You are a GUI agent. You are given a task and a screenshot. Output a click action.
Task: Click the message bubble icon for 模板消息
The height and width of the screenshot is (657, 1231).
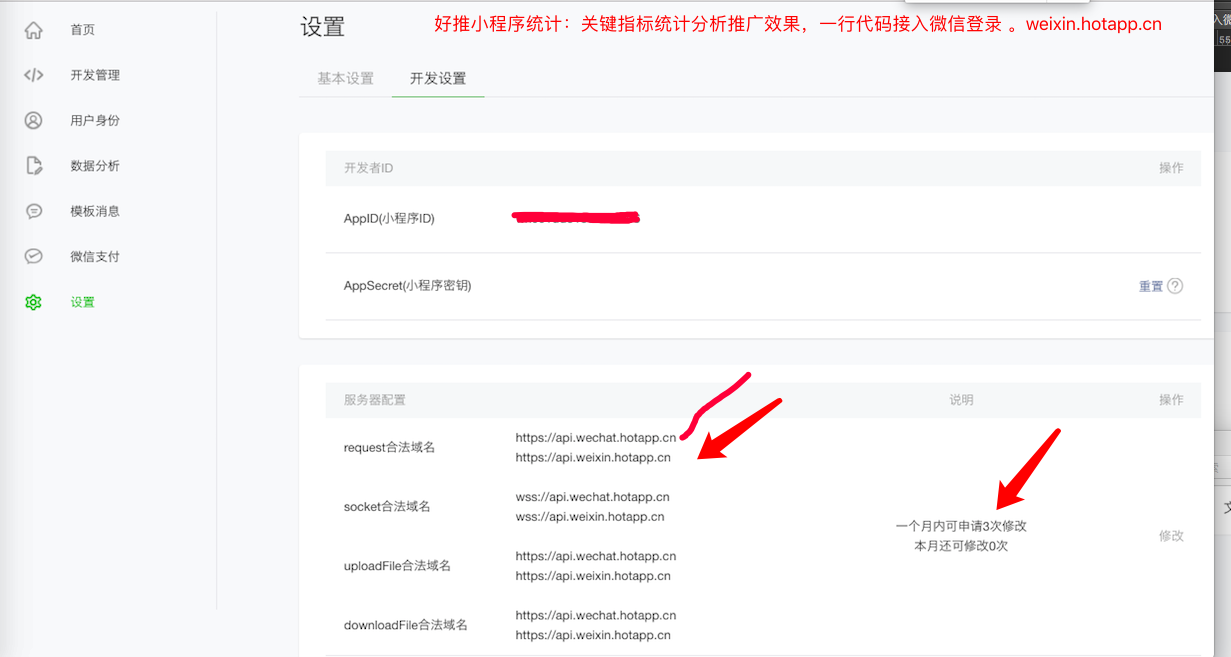[x=33, y=210]
